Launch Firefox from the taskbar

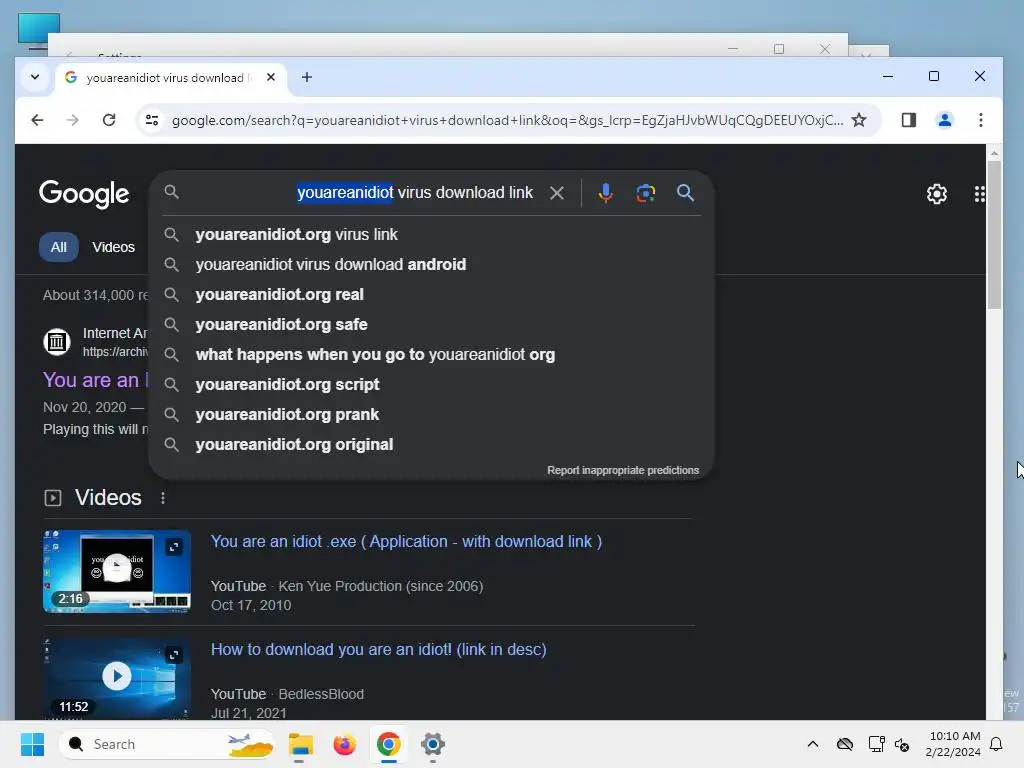click(x=344, y=744)
